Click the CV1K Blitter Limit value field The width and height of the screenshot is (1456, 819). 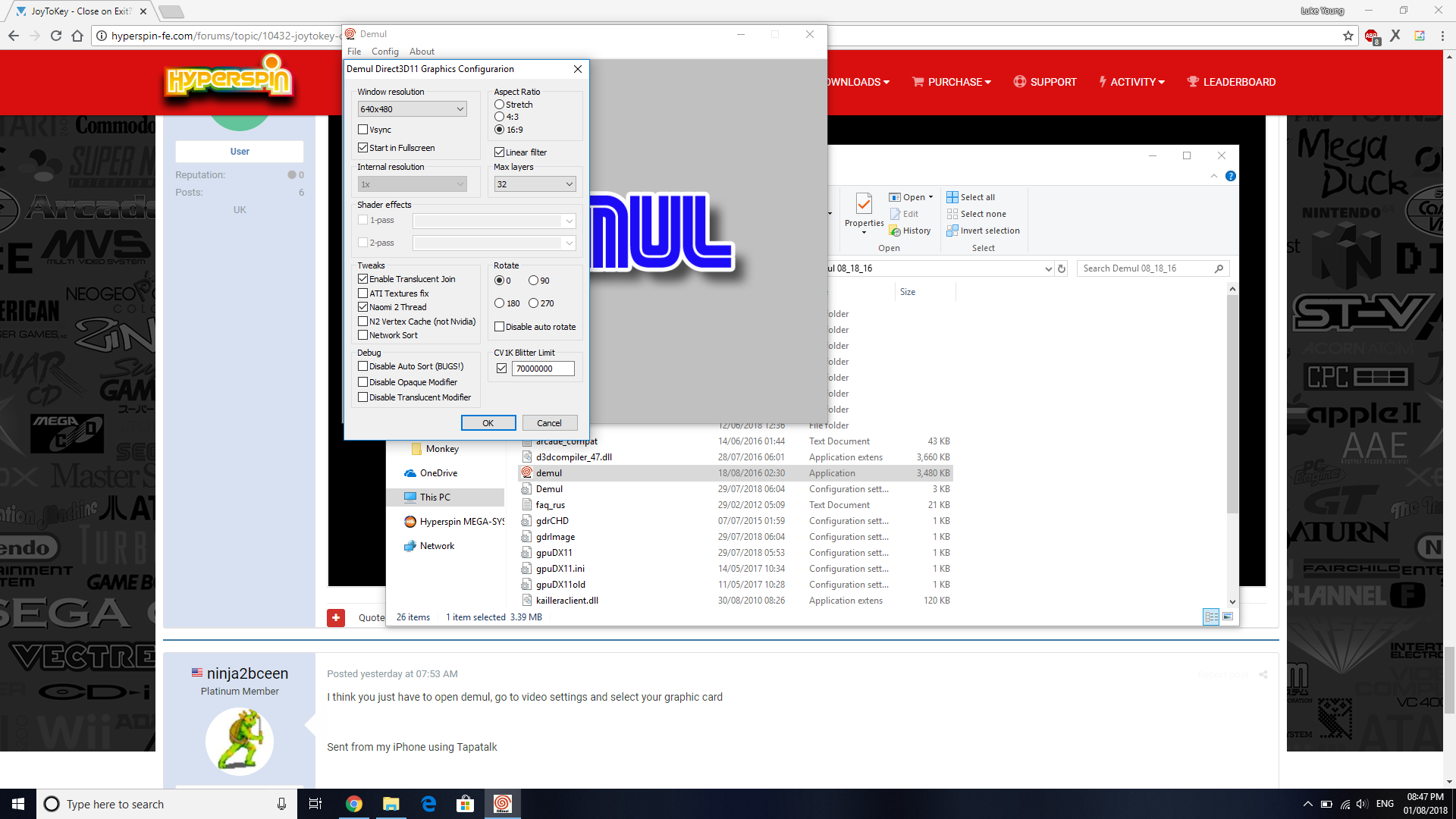542,369
